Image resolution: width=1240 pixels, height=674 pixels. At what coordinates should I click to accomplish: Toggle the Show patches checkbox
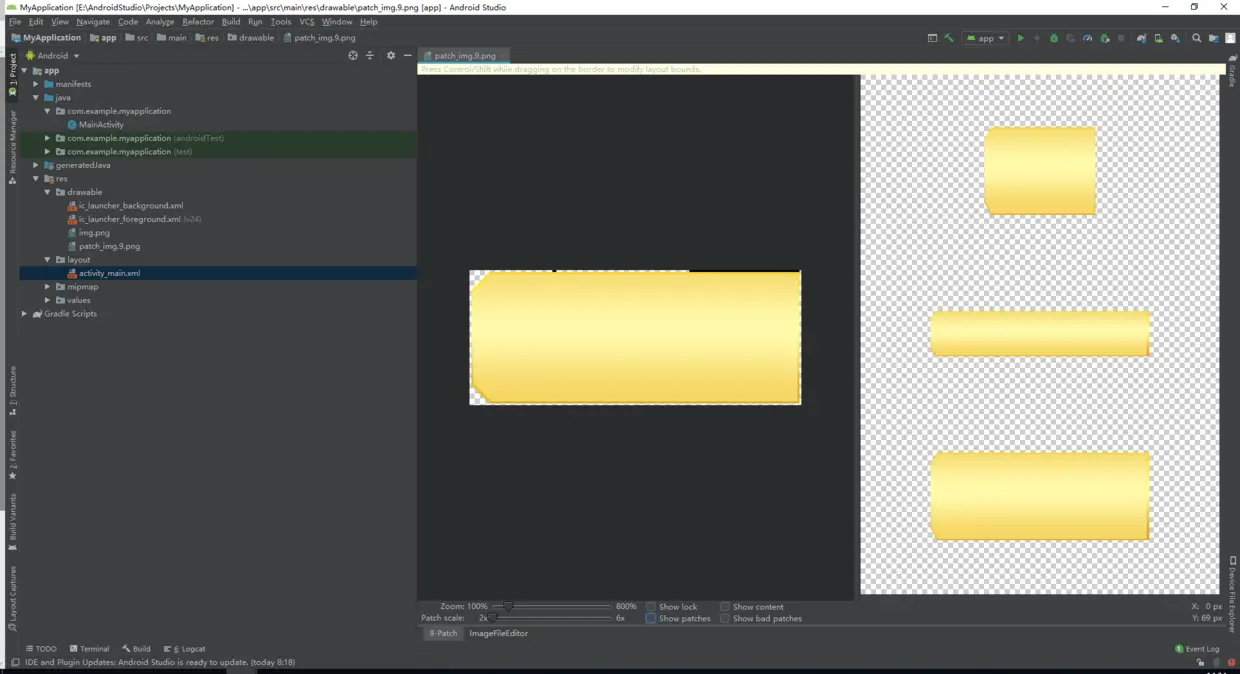(x=651, y=619)
